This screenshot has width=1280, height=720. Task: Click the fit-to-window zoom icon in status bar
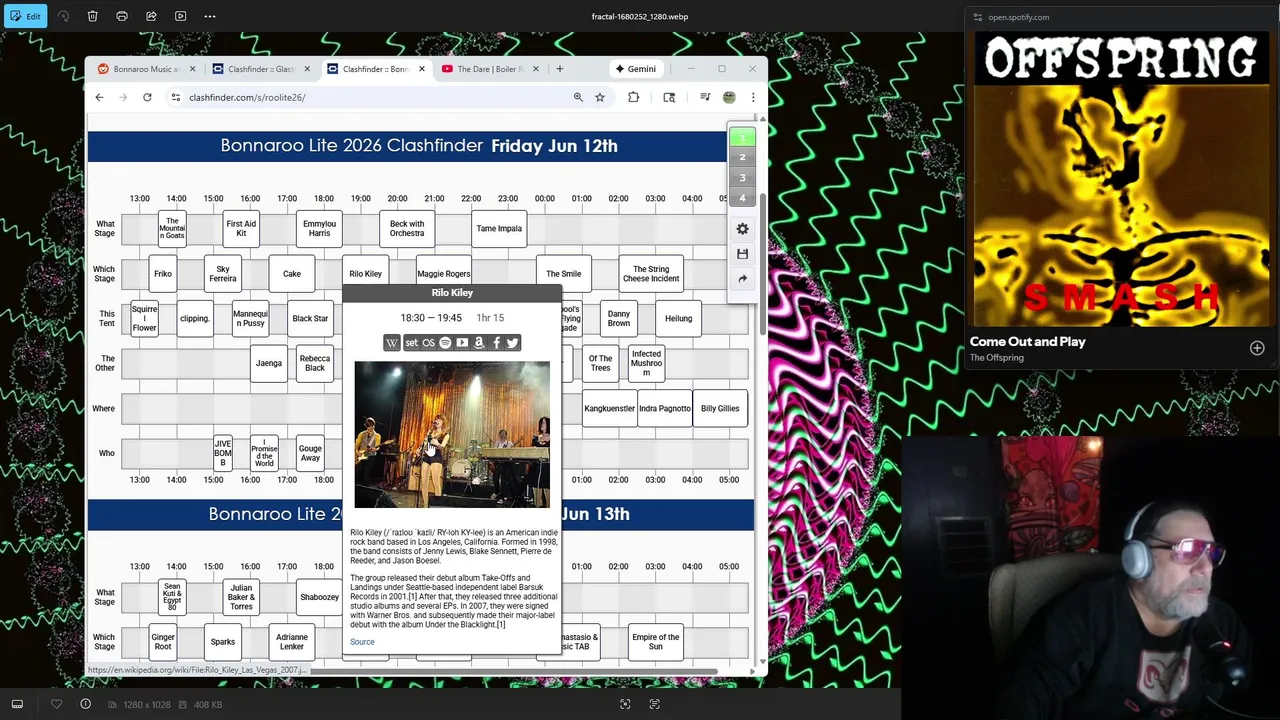(625, 704)
